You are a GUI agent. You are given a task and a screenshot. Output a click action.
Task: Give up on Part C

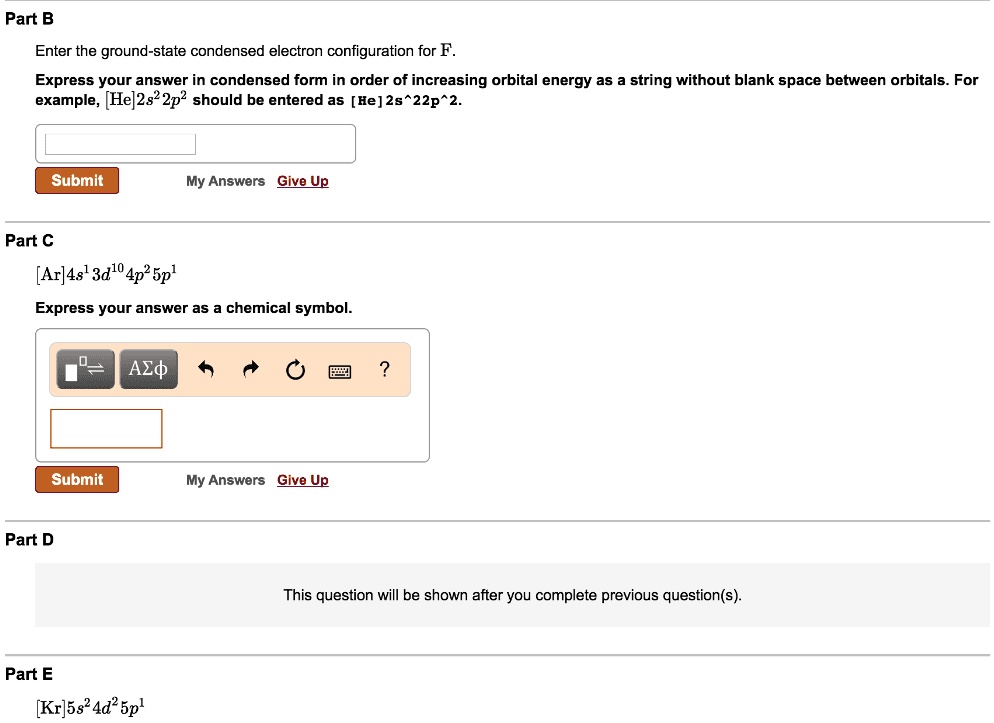click(302, 480)
